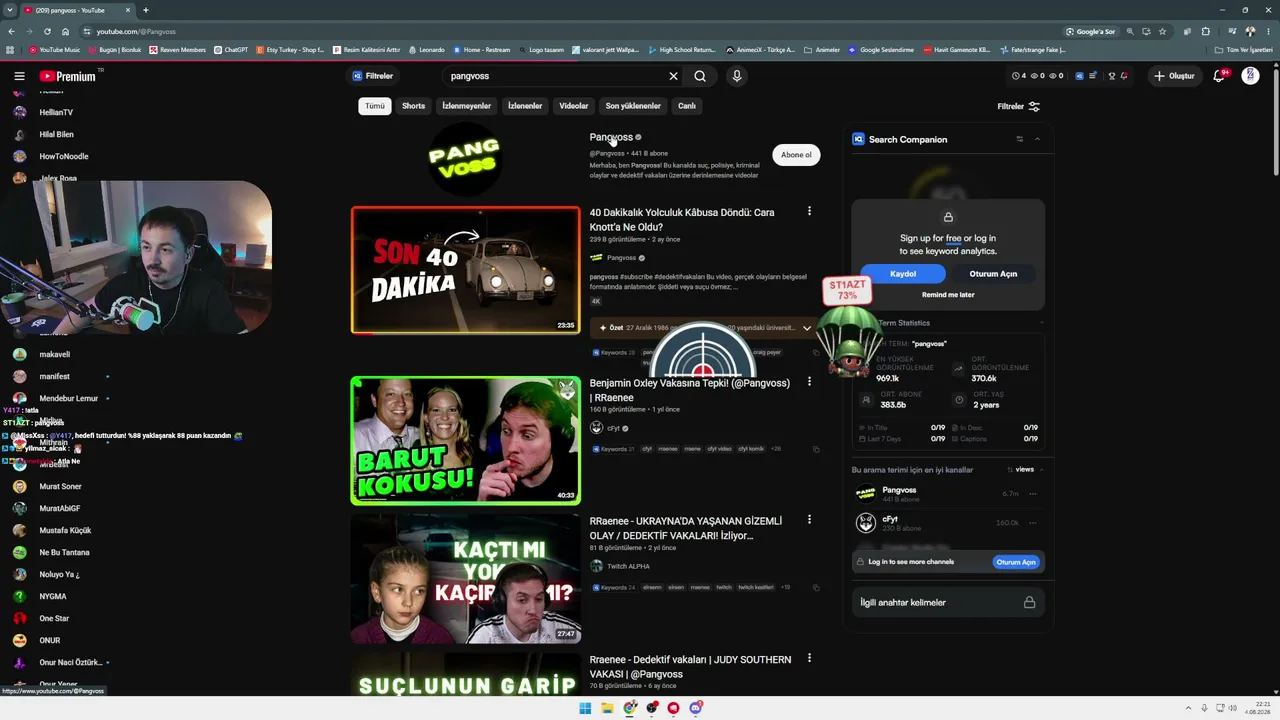Open the Barut Kokusu video thumbnail
Screen dimensions: 1280x720
(x=465, y=440)
